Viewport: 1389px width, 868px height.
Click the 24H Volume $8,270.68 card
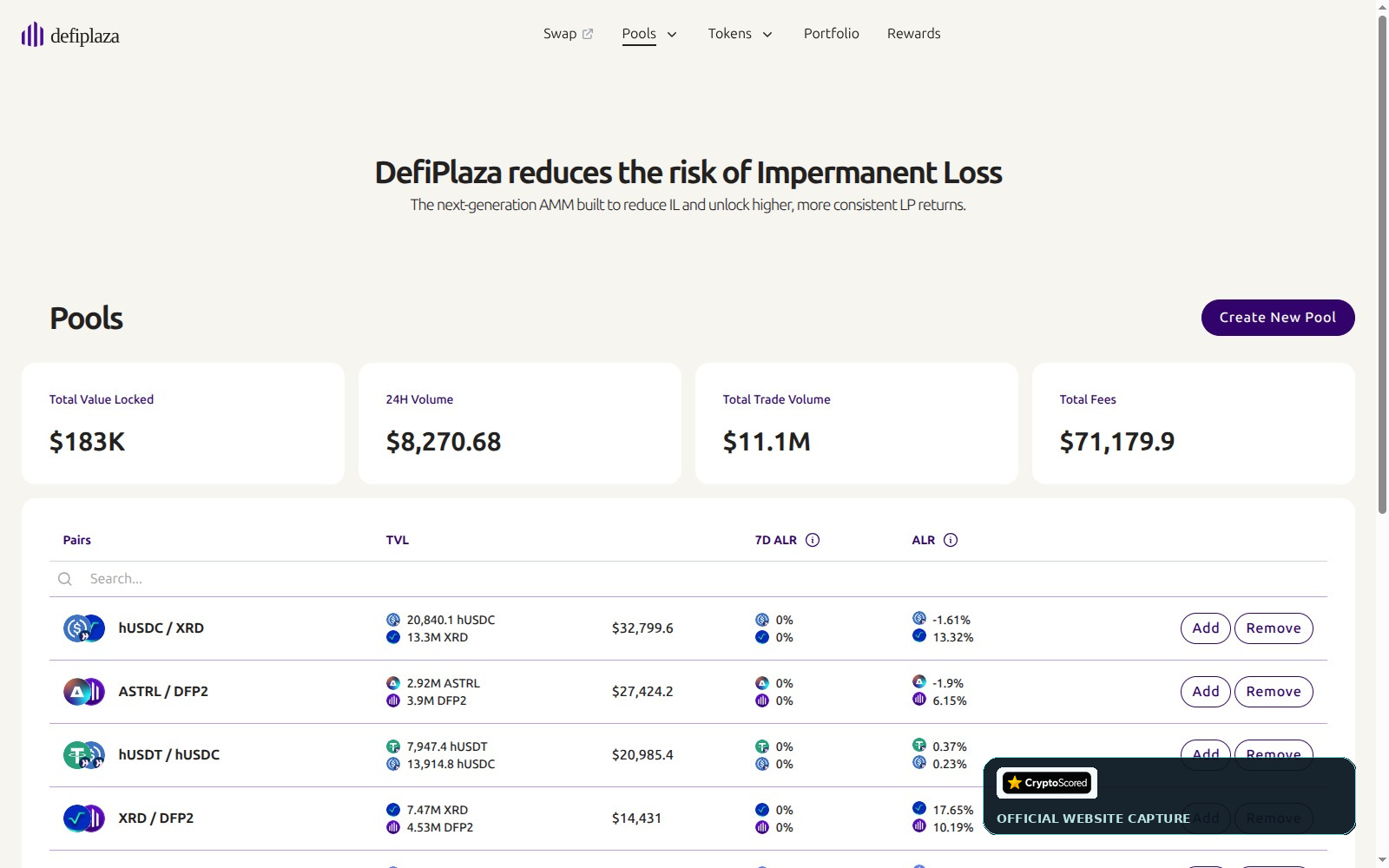(x=520, y=424)
